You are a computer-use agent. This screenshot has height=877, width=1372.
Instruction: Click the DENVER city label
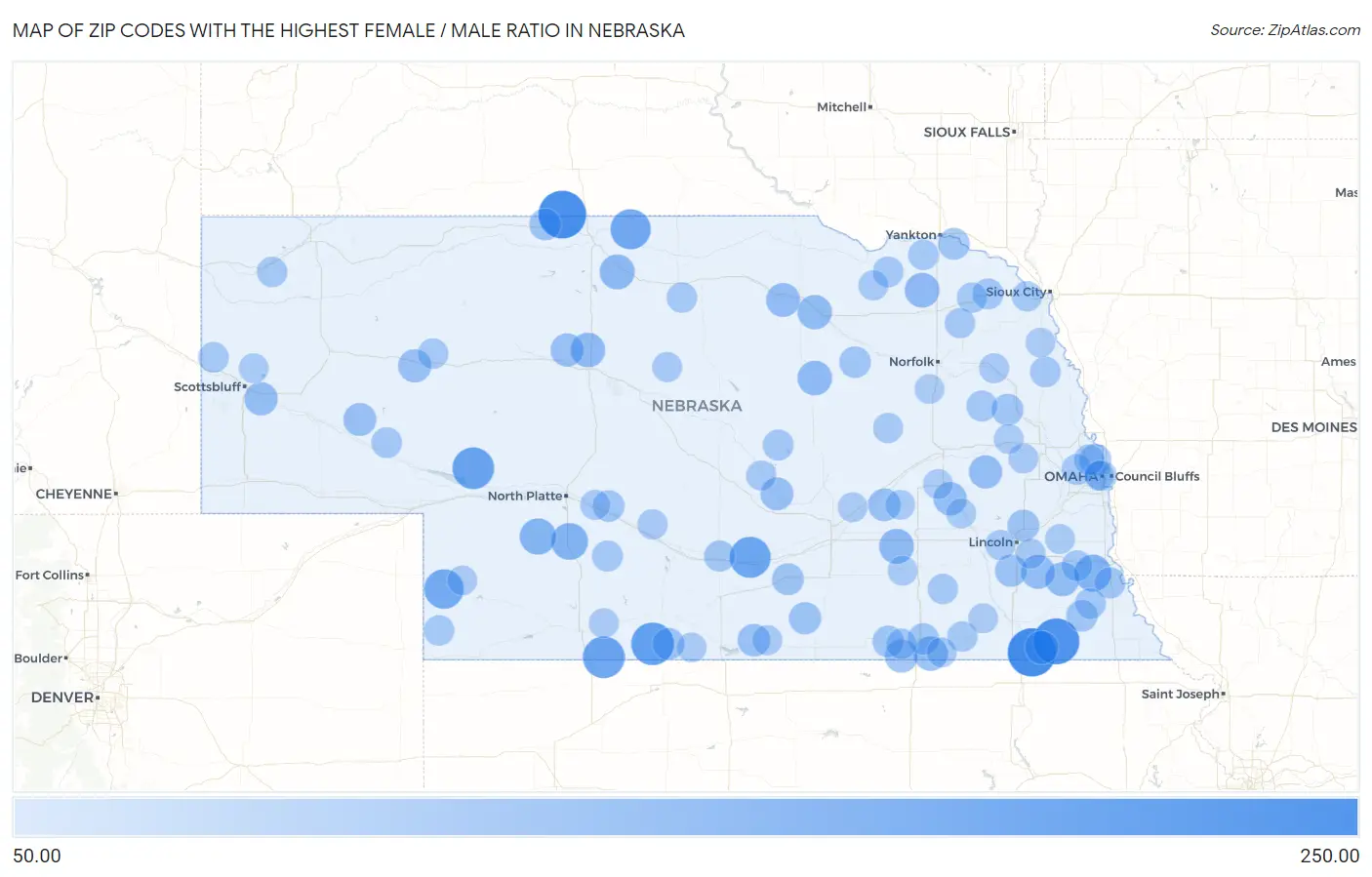(62, 698)
